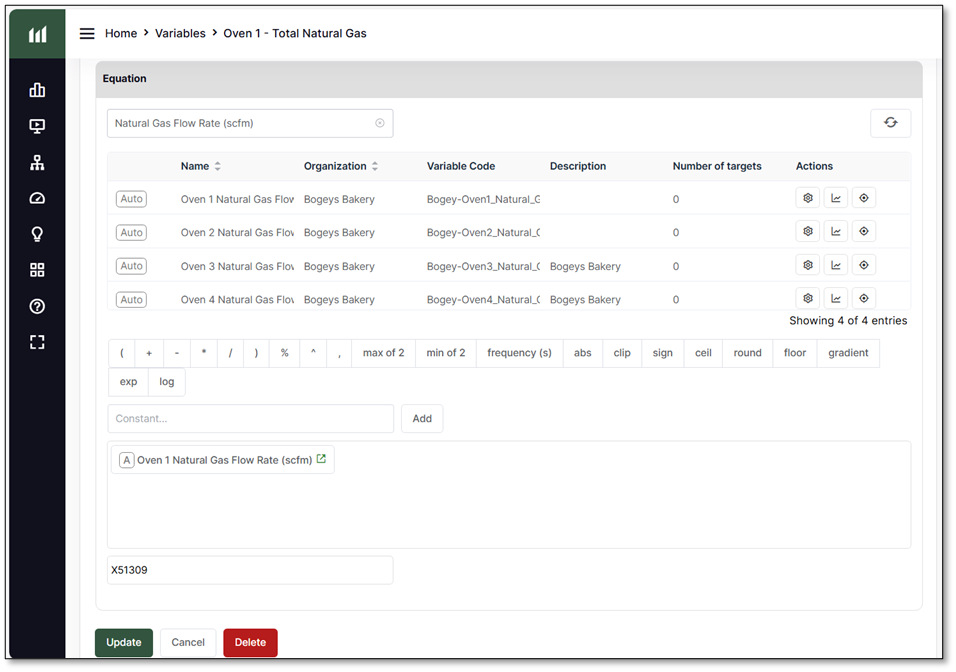Click target icon for Oven 4 row
Viewport: 956px width, 672px height.
[x=864, y=299]
